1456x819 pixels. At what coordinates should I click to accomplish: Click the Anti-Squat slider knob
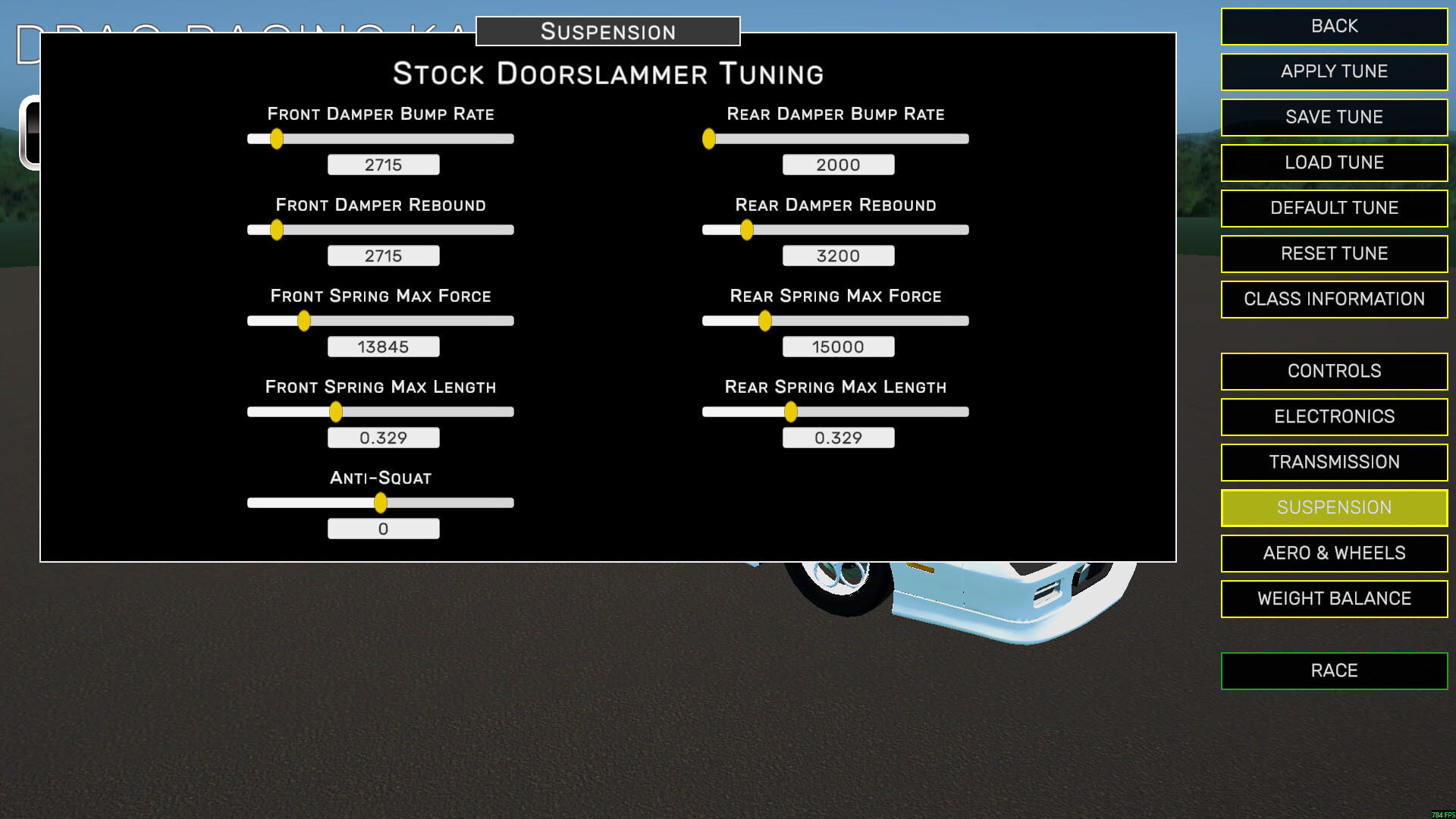381,503
